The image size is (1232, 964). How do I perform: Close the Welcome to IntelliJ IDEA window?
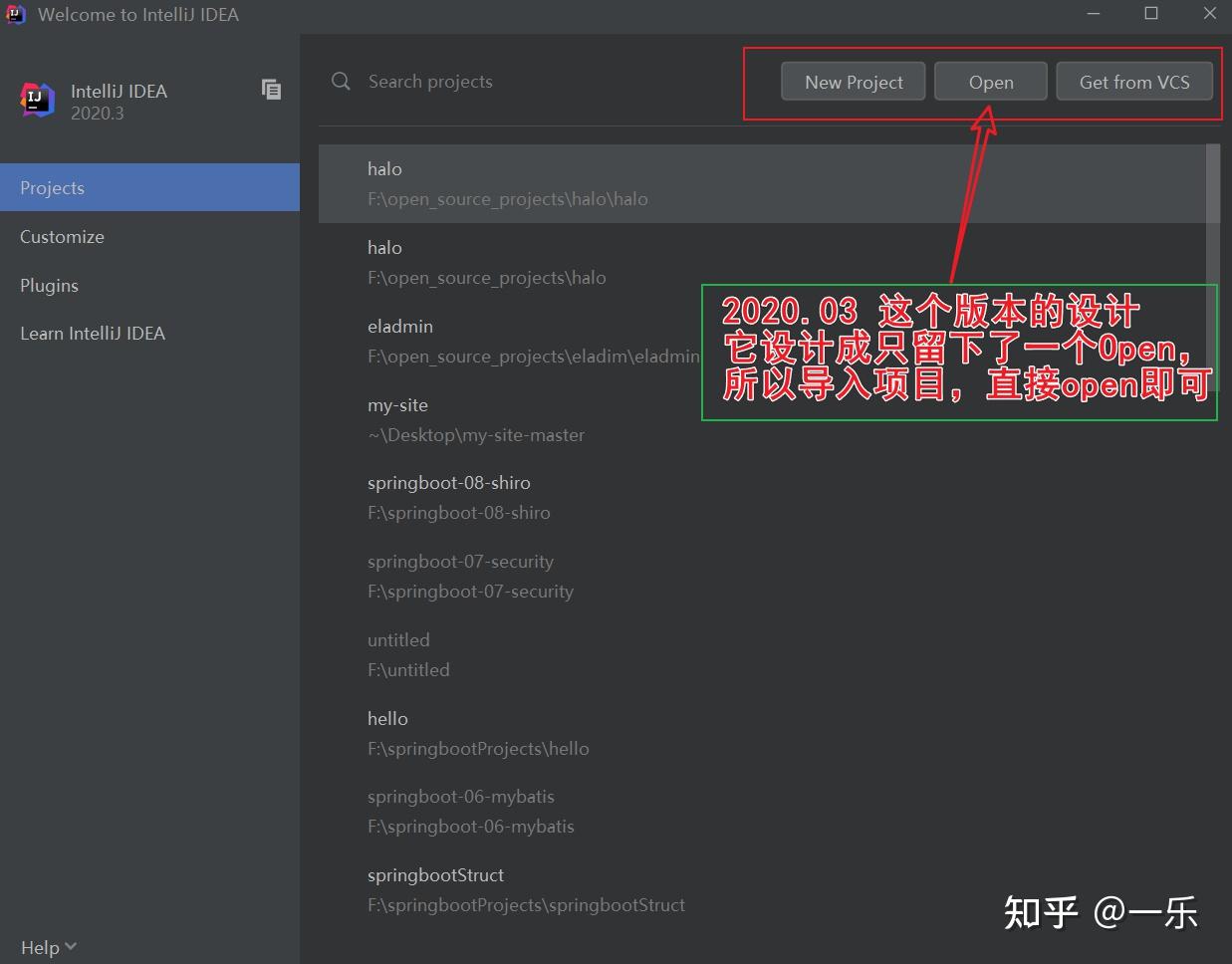pyautogui.click(x=1209, y=14)
